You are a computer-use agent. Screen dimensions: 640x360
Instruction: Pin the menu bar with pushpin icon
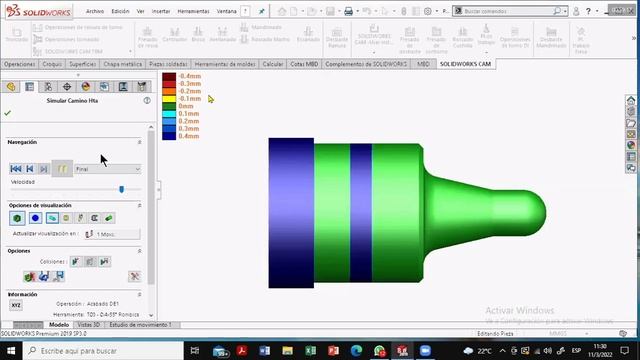[262, 11]
